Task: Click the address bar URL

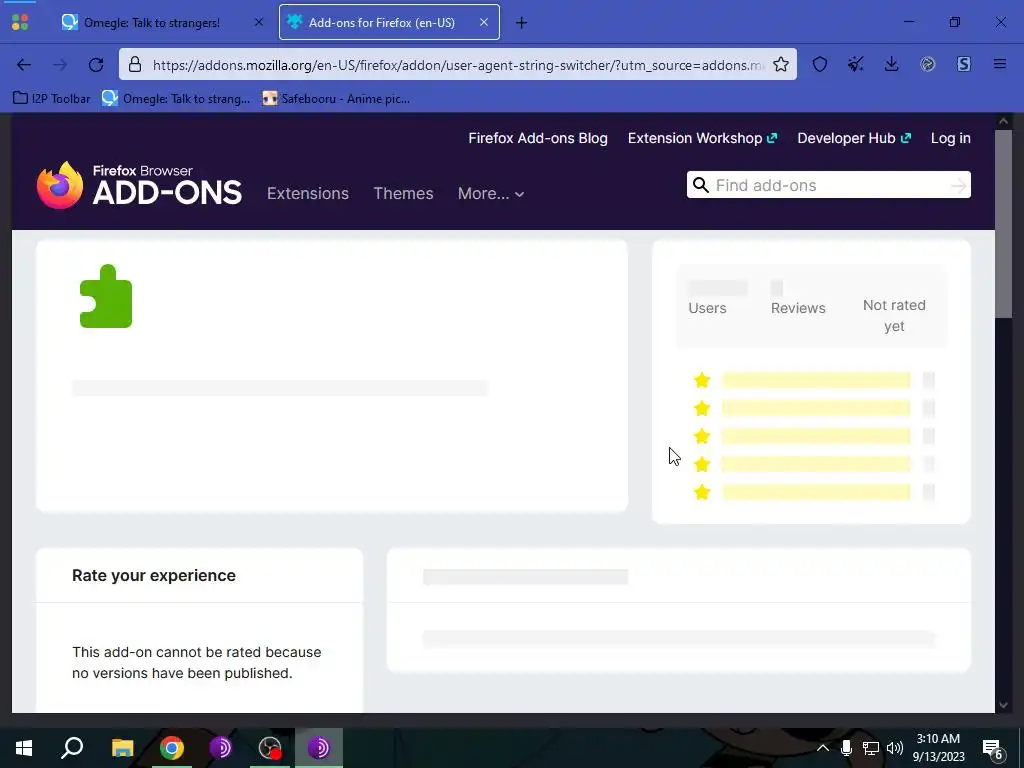Action: [457, 65]
